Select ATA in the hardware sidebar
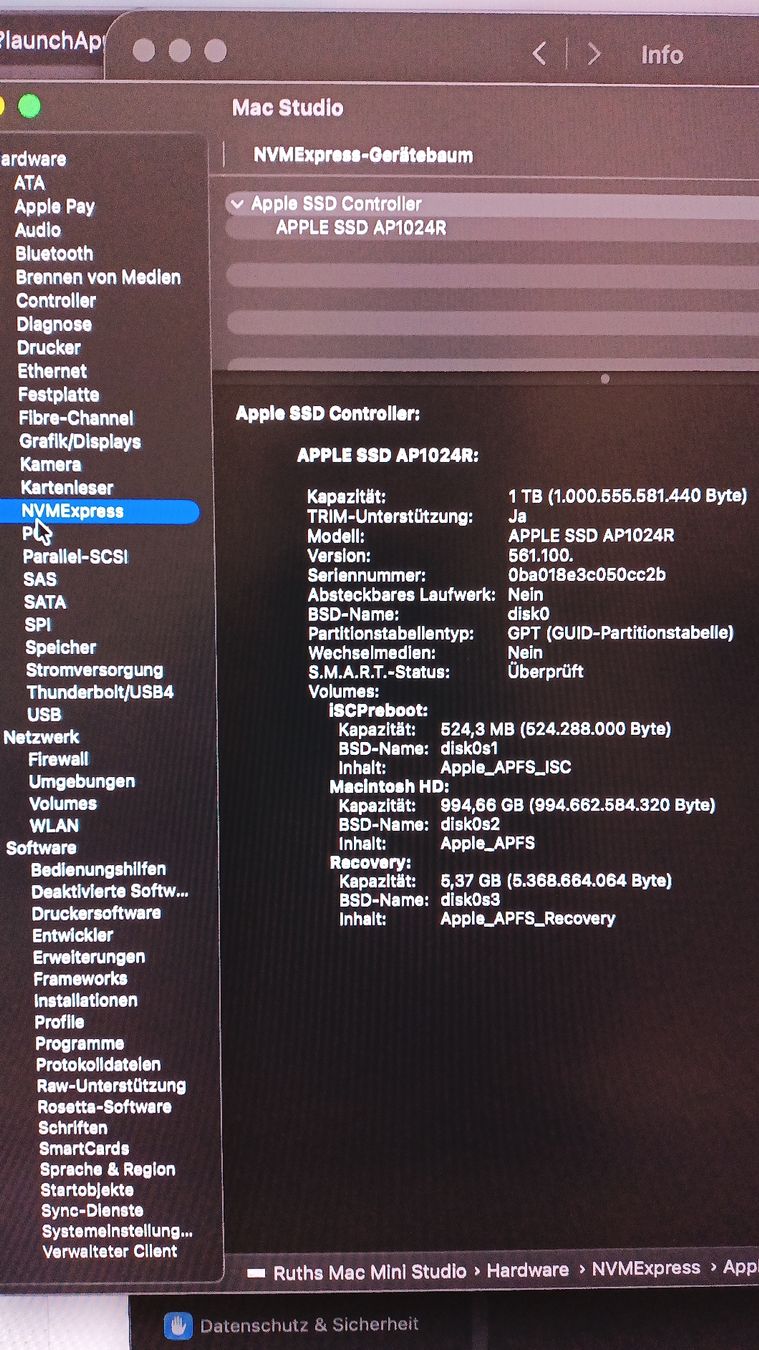Viewport: 759px width, 1350px height. point(29,183)
